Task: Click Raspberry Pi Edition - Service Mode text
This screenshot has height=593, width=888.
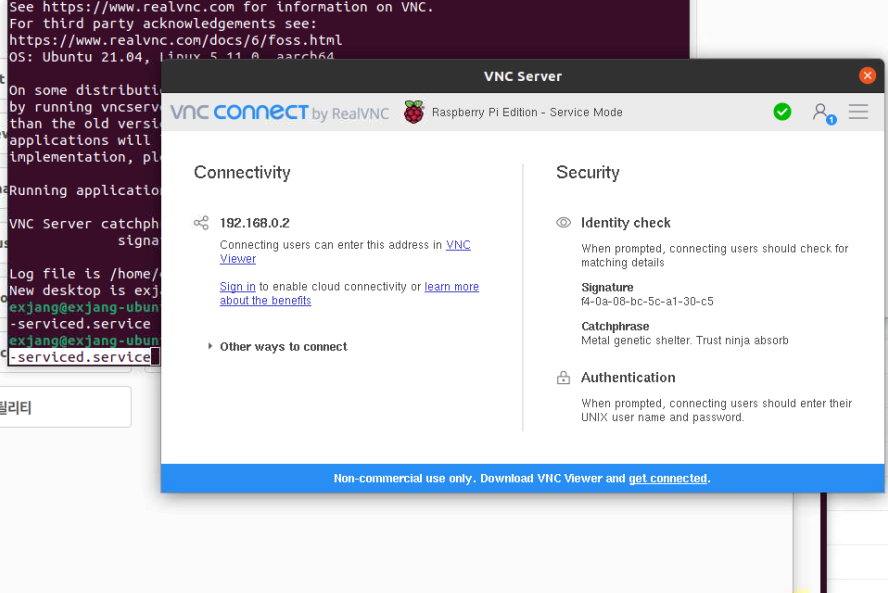Action: tap(527, 112)
